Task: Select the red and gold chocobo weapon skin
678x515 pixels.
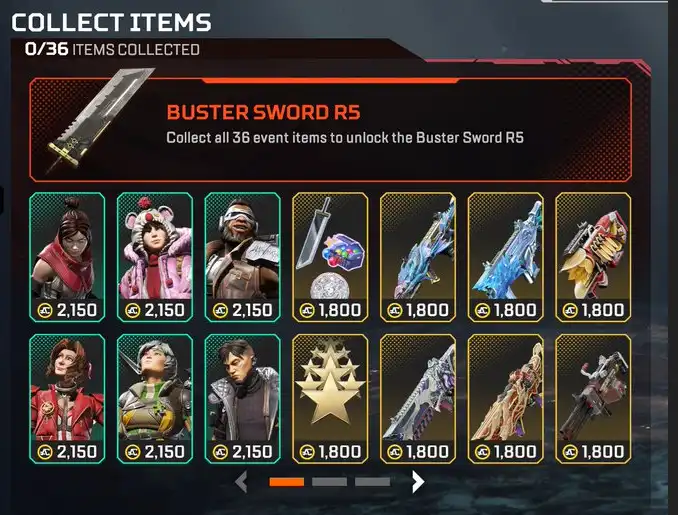Action: (593, 257)
